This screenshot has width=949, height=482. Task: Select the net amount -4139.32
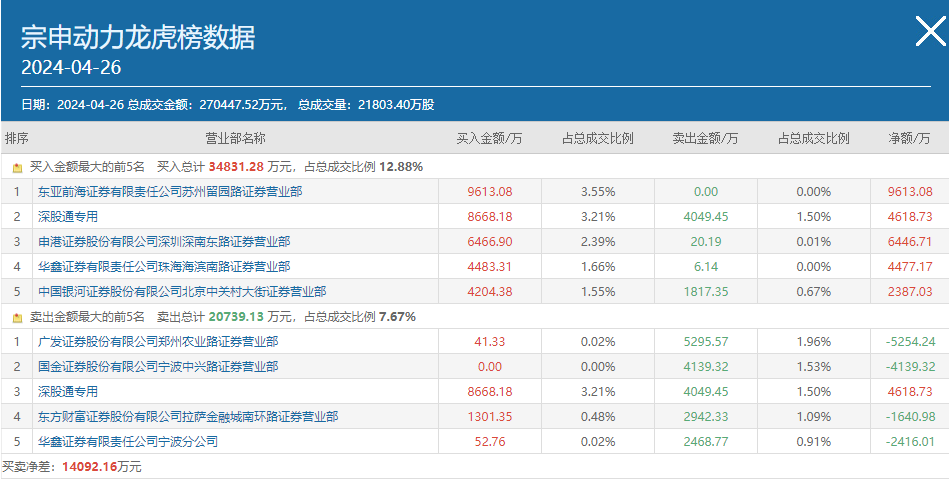(910, 366)
